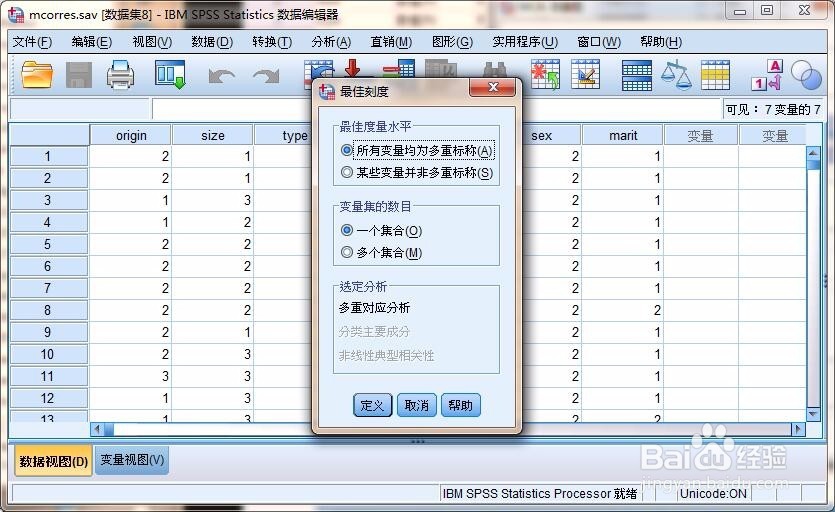Click the Go to variable red arrow icon

point(353,68)
